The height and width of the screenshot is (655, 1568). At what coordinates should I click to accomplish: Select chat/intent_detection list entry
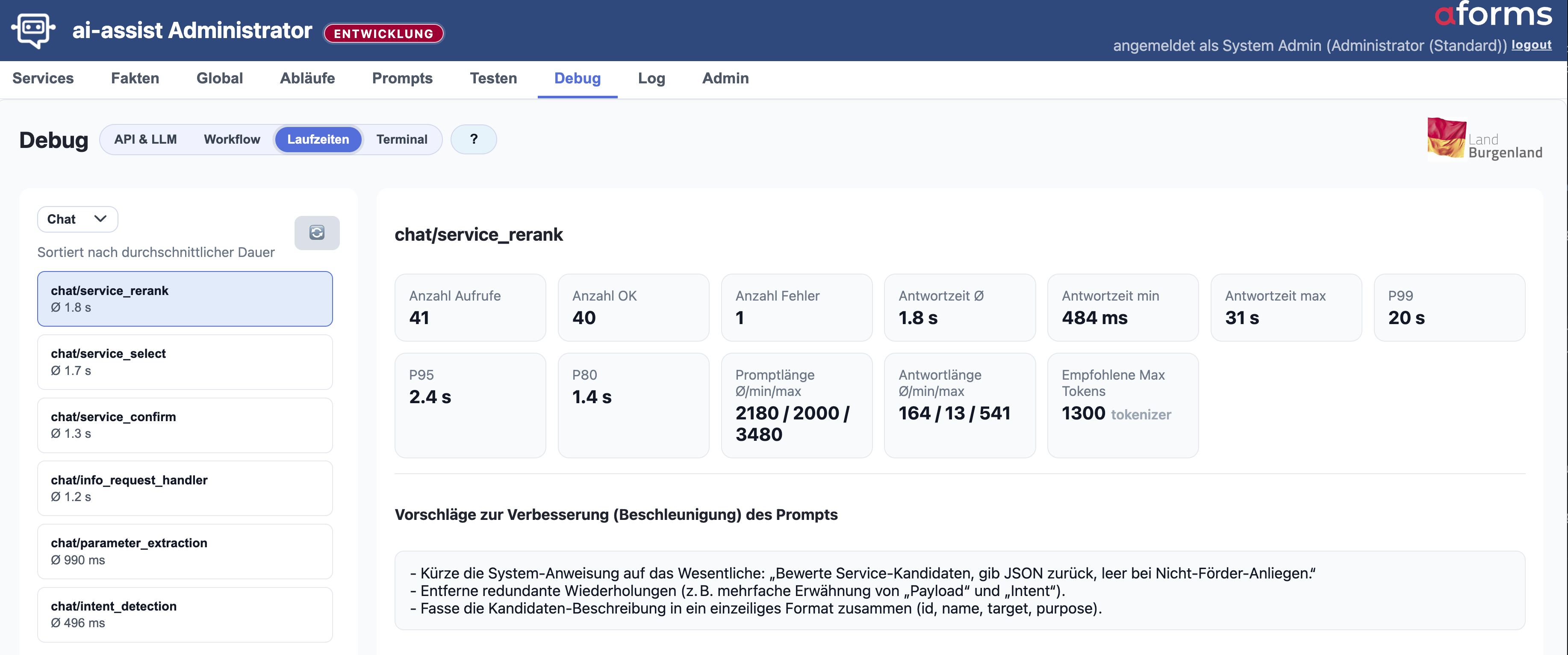coord(185,614)
